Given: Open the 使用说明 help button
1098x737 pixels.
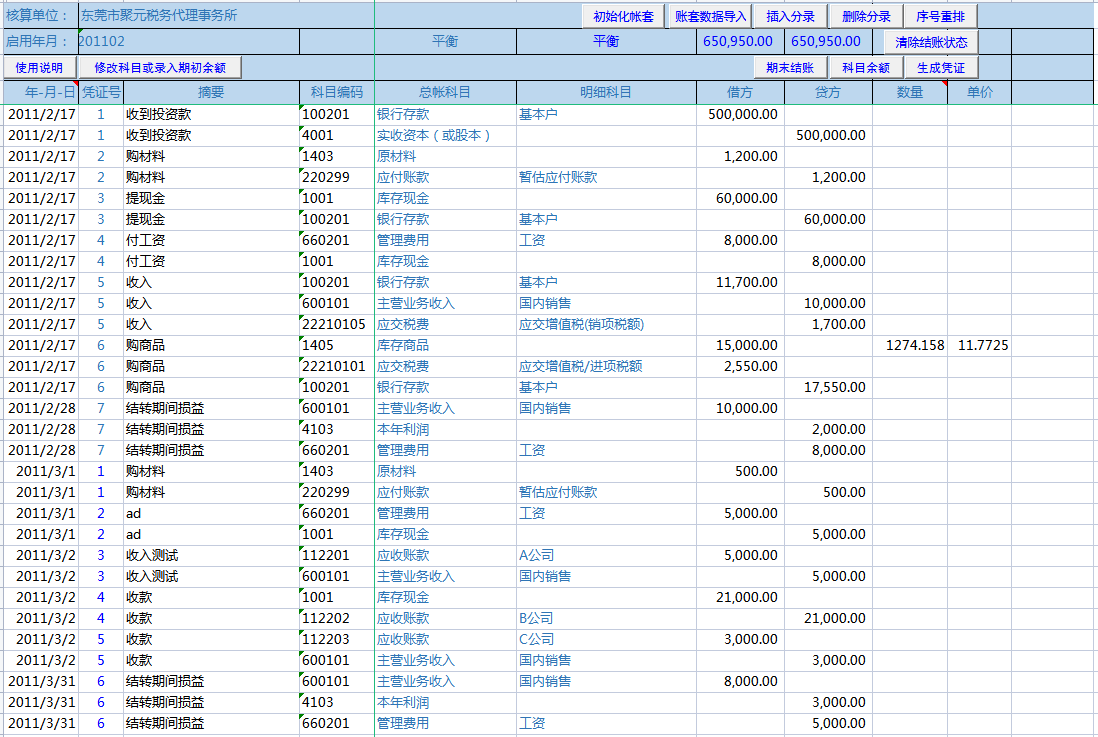Looking at the screenshot, I should click(36, 68).
